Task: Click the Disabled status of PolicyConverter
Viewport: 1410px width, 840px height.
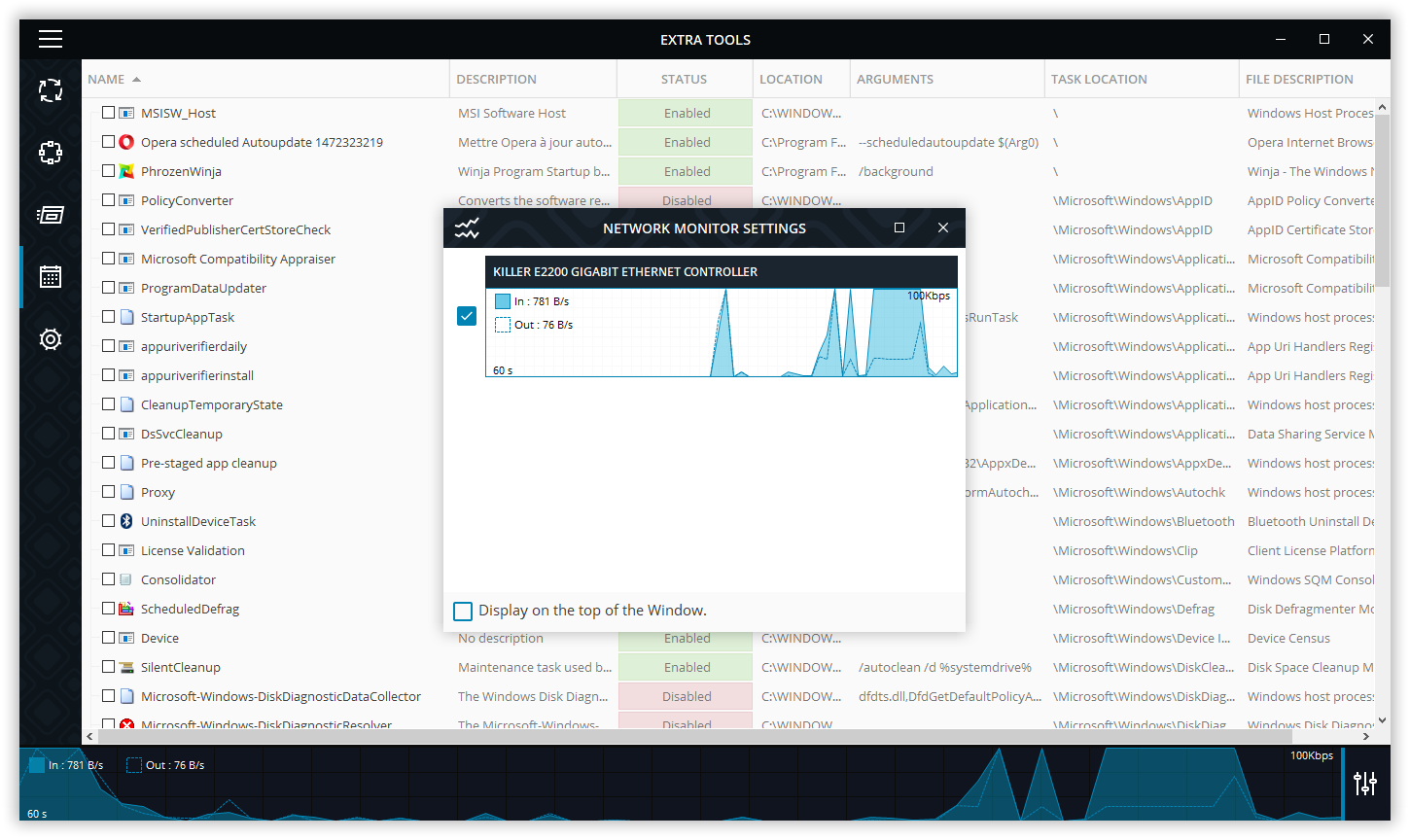Action: (x=686, y=198)
